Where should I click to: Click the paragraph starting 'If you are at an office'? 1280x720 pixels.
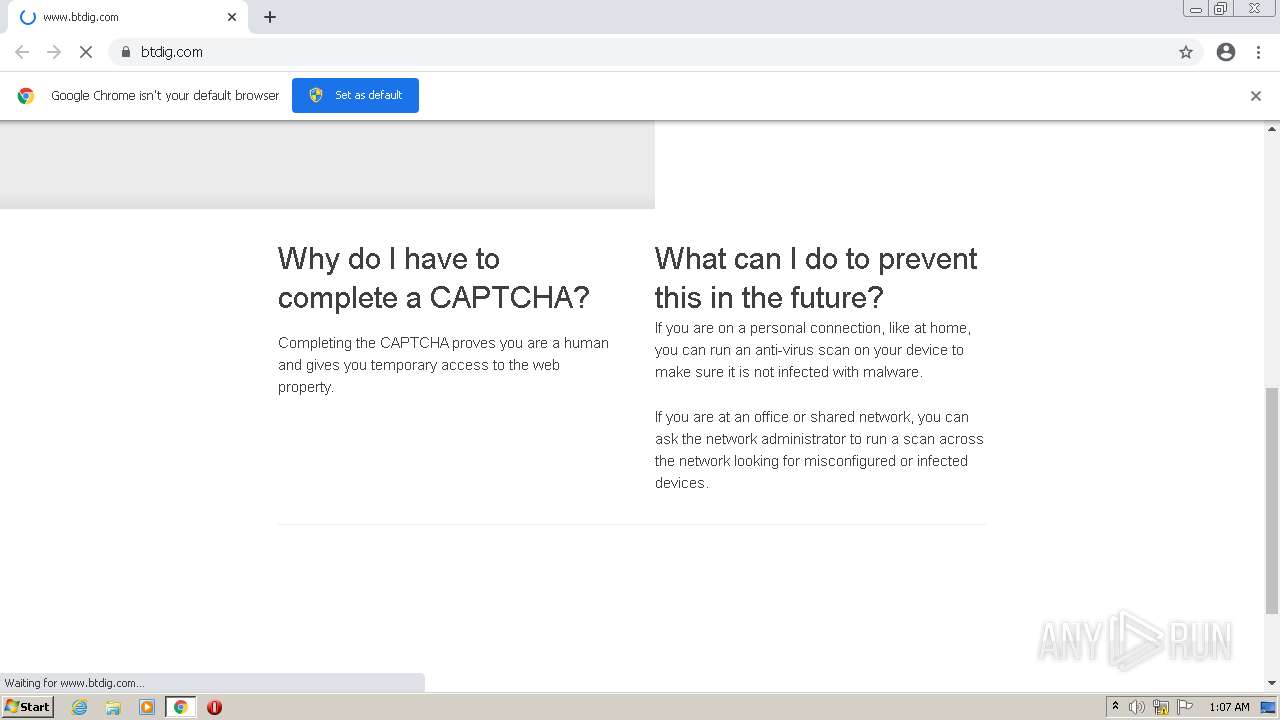819,450
